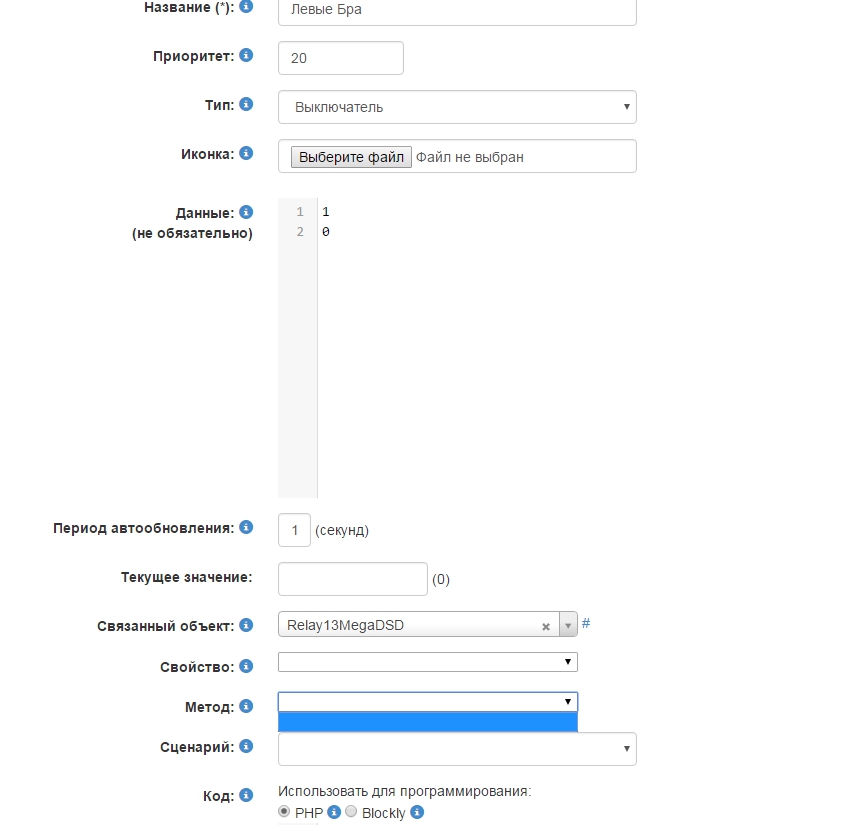Click the info icon next to Связанный объект
The width and height of the screenshot is (860, 825).
pos(246,625)
